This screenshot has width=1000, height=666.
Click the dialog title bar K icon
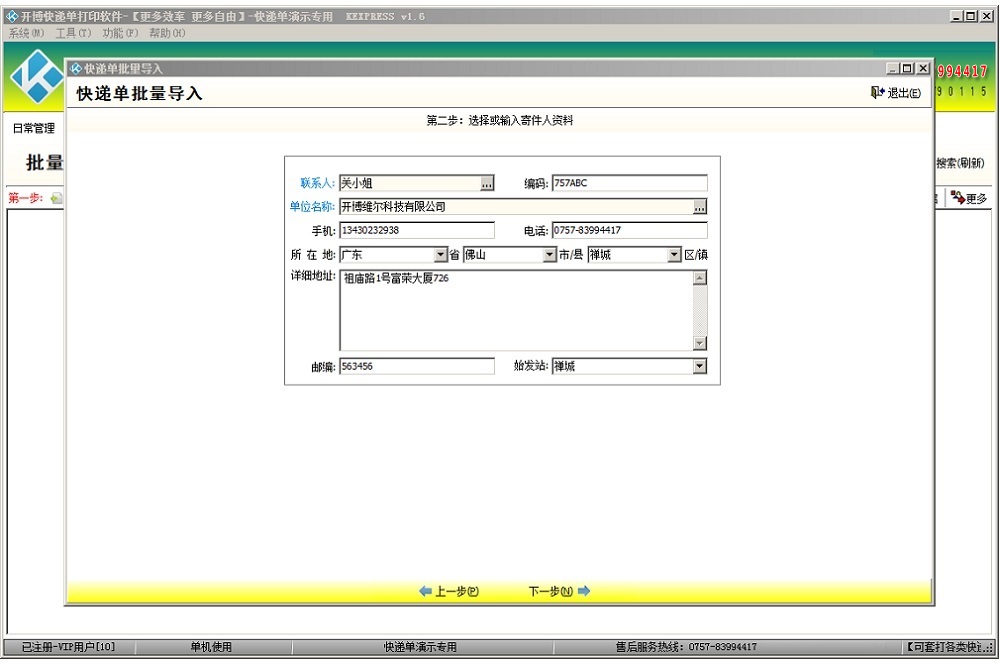pyautogui.click(x=77, y=68)
